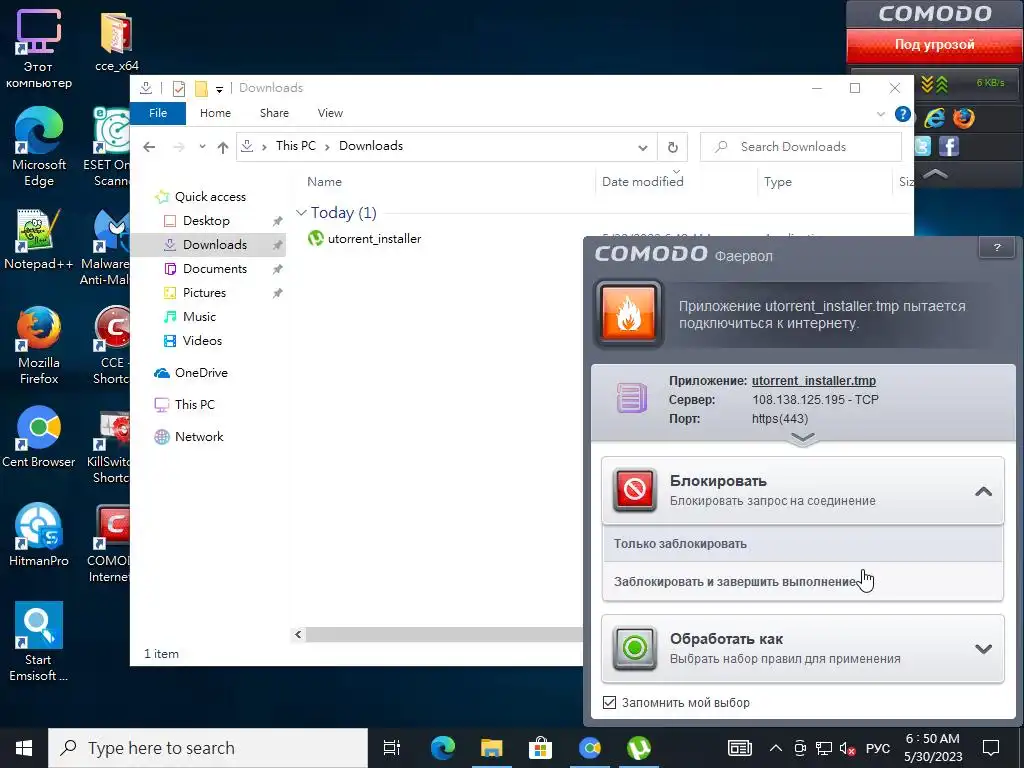The image size is (1024, 768).
Task: Click the purple application icon in alert details
Action: point(632,398)
